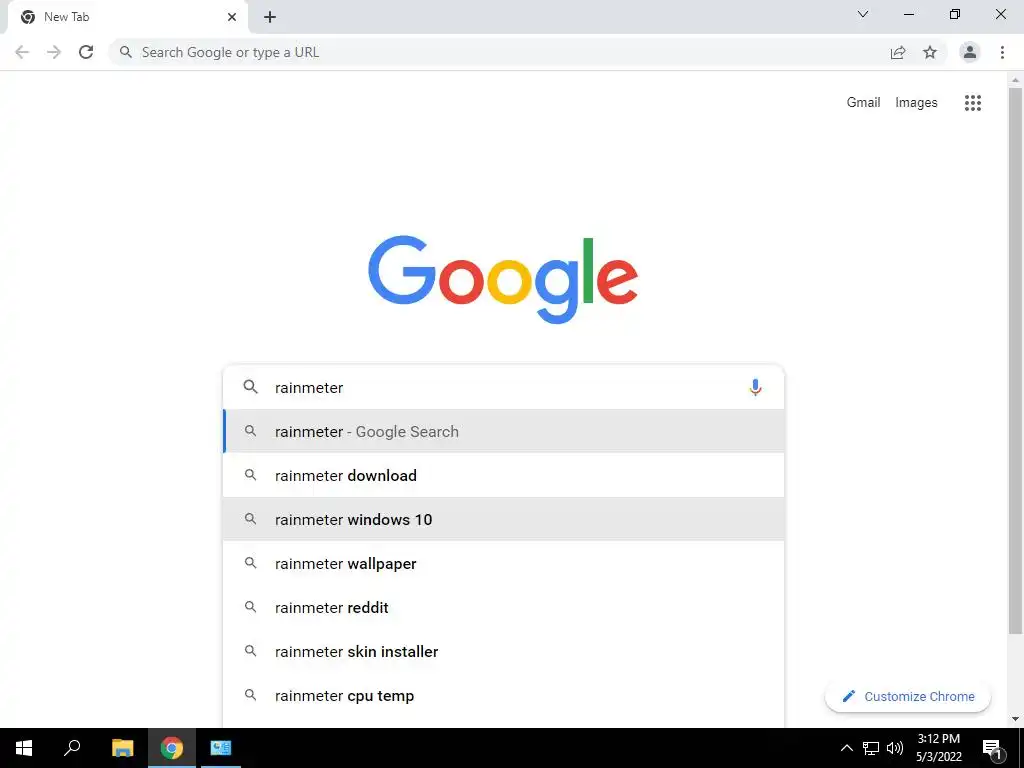Reload the page
This screenshot has height=768, width=1024.
(x=86, y=52)
